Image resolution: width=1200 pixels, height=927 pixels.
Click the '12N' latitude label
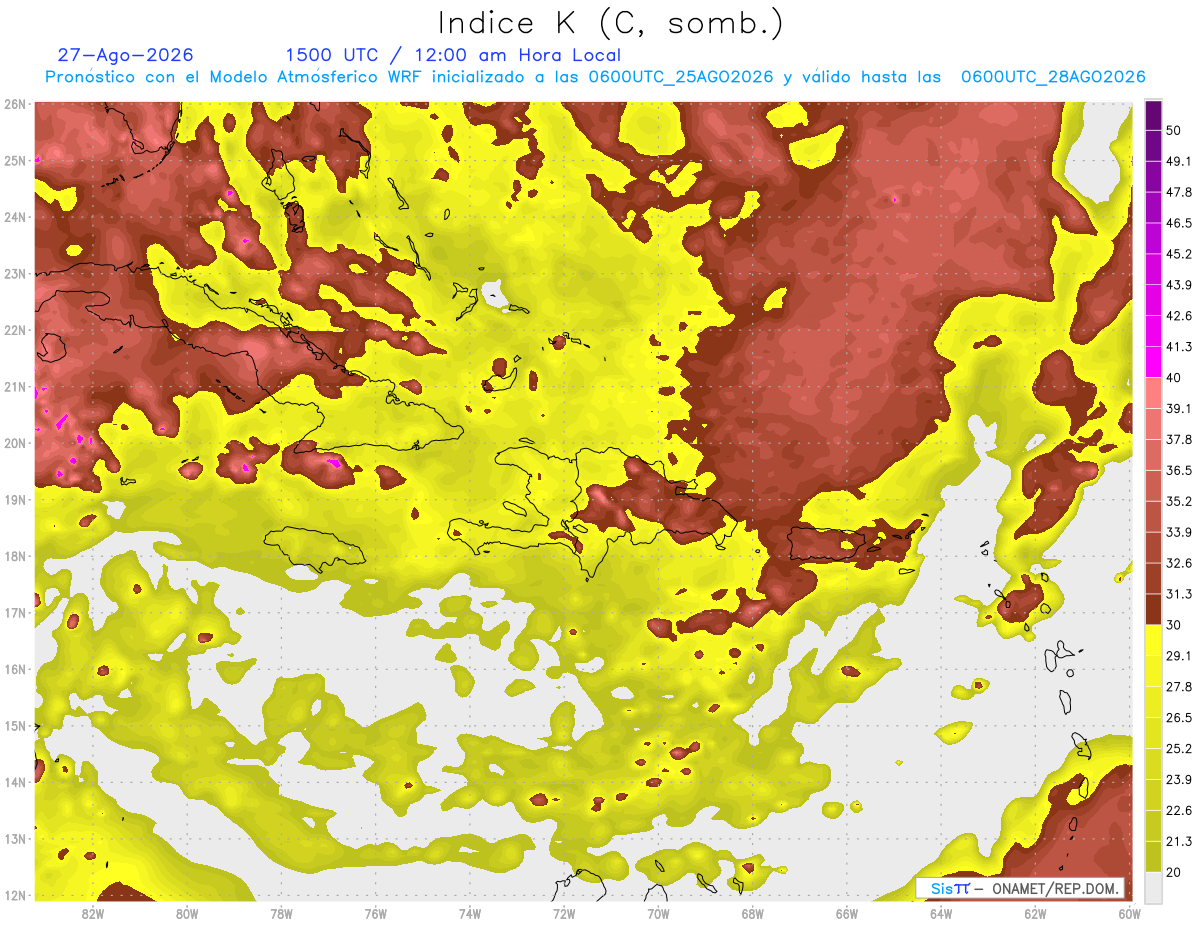[x=15, y=895]
